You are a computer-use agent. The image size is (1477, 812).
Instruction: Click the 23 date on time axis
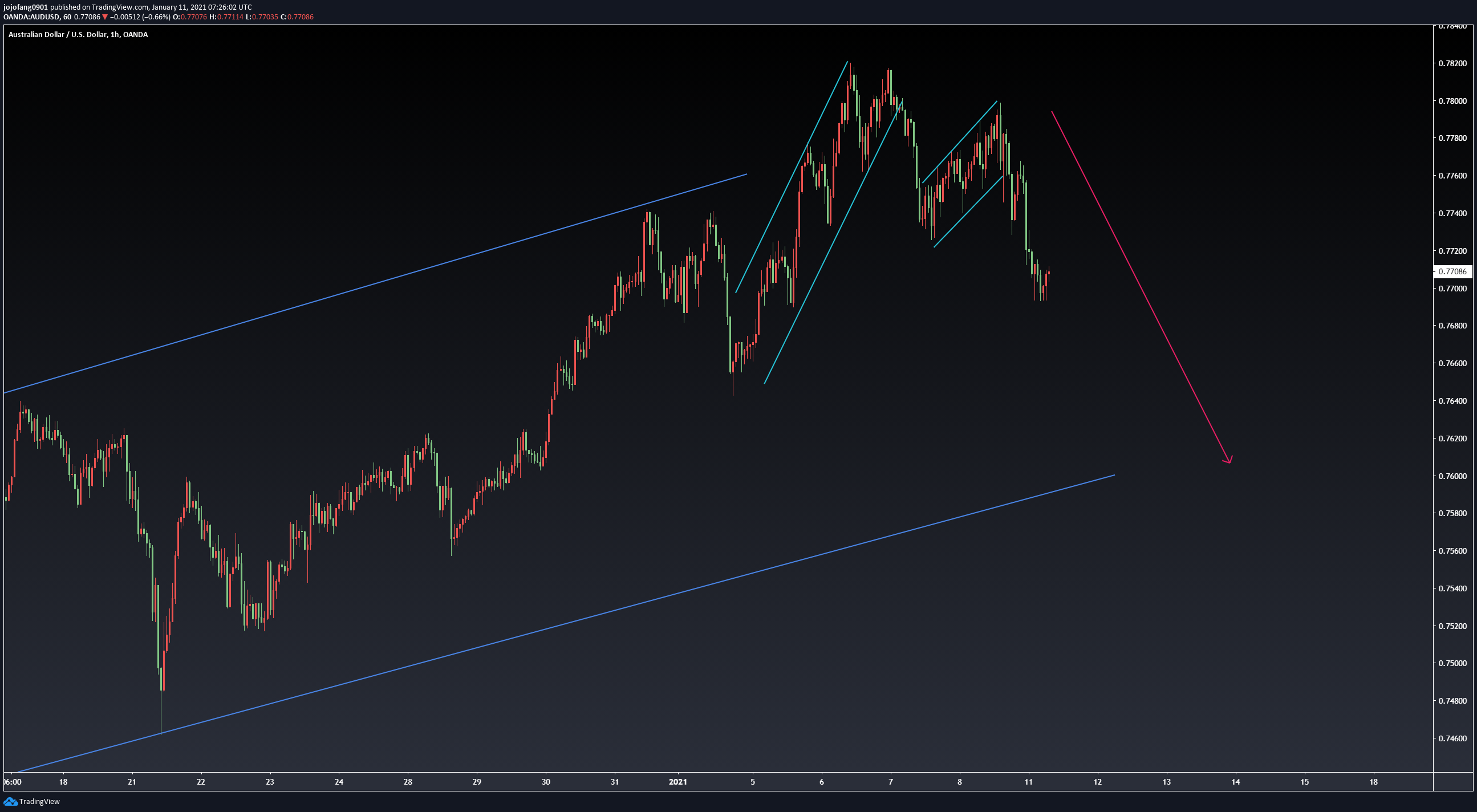click(270, 782)
